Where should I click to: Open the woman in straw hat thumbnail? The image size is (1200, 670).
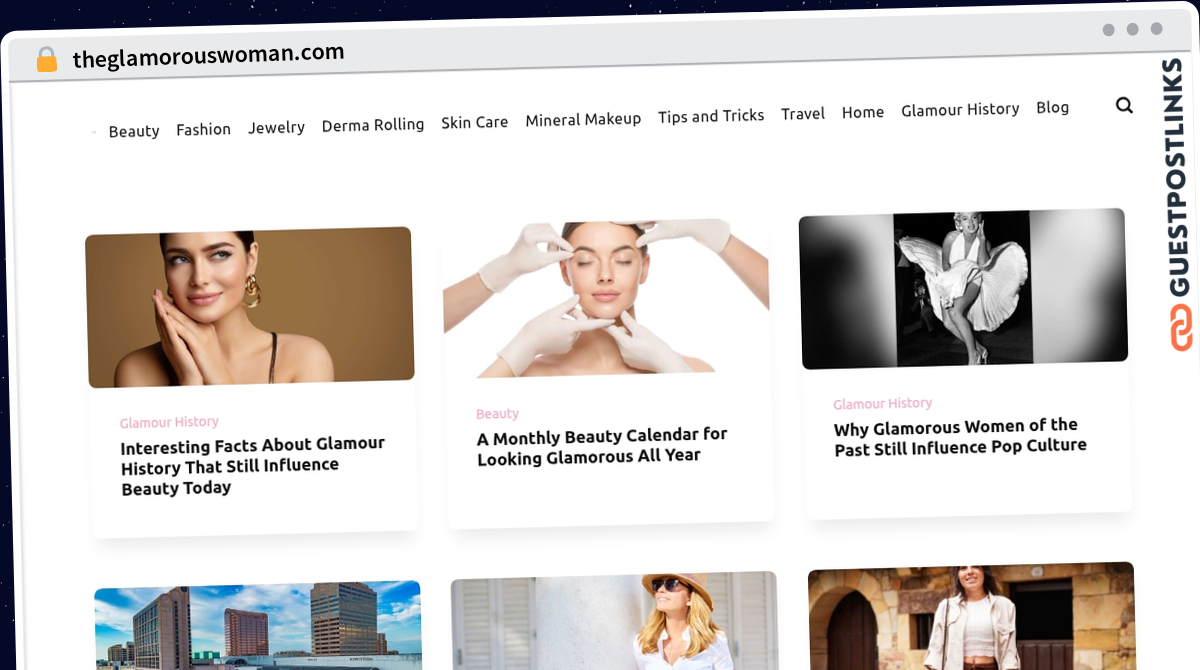(x=614, y=620)
